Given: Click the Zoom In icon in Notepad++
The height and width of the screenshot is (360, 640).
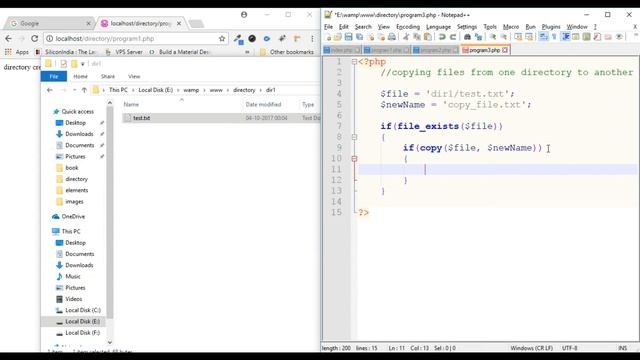Looking at the screenshot, I should click(x=493, y=37).
